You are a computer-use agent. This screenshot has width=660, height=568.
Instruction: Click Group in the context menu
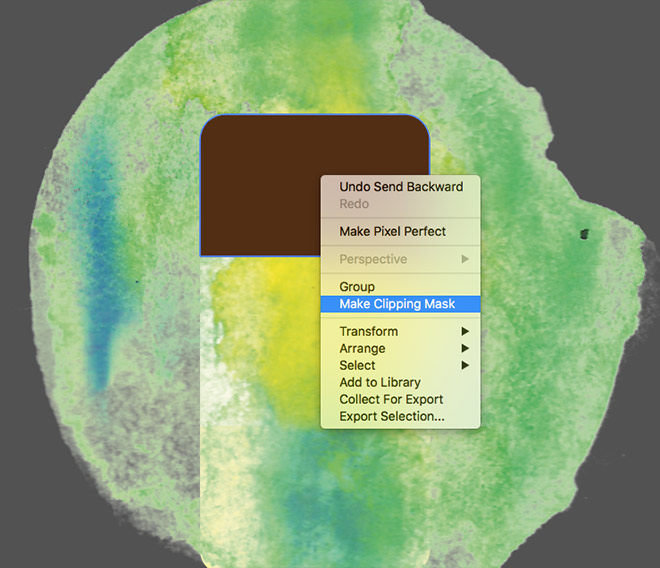tap(400, 287)
